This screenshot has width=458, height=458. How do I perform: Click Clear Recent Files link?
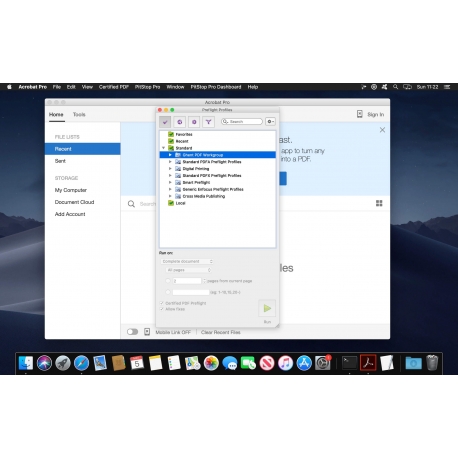(x=220, y=332)
